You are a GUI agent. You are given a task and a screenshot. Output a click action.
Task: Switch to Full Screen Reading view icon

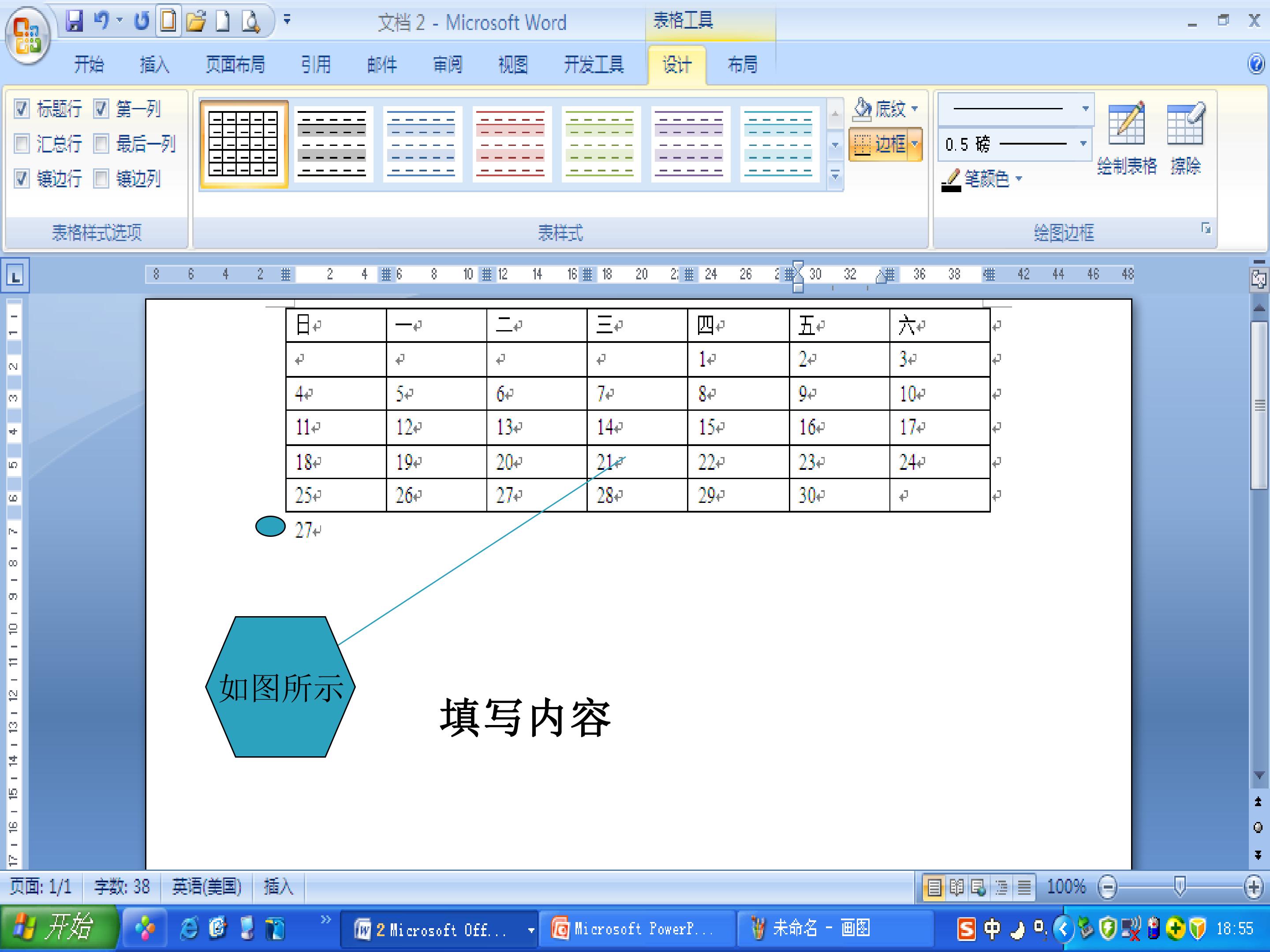956,888
